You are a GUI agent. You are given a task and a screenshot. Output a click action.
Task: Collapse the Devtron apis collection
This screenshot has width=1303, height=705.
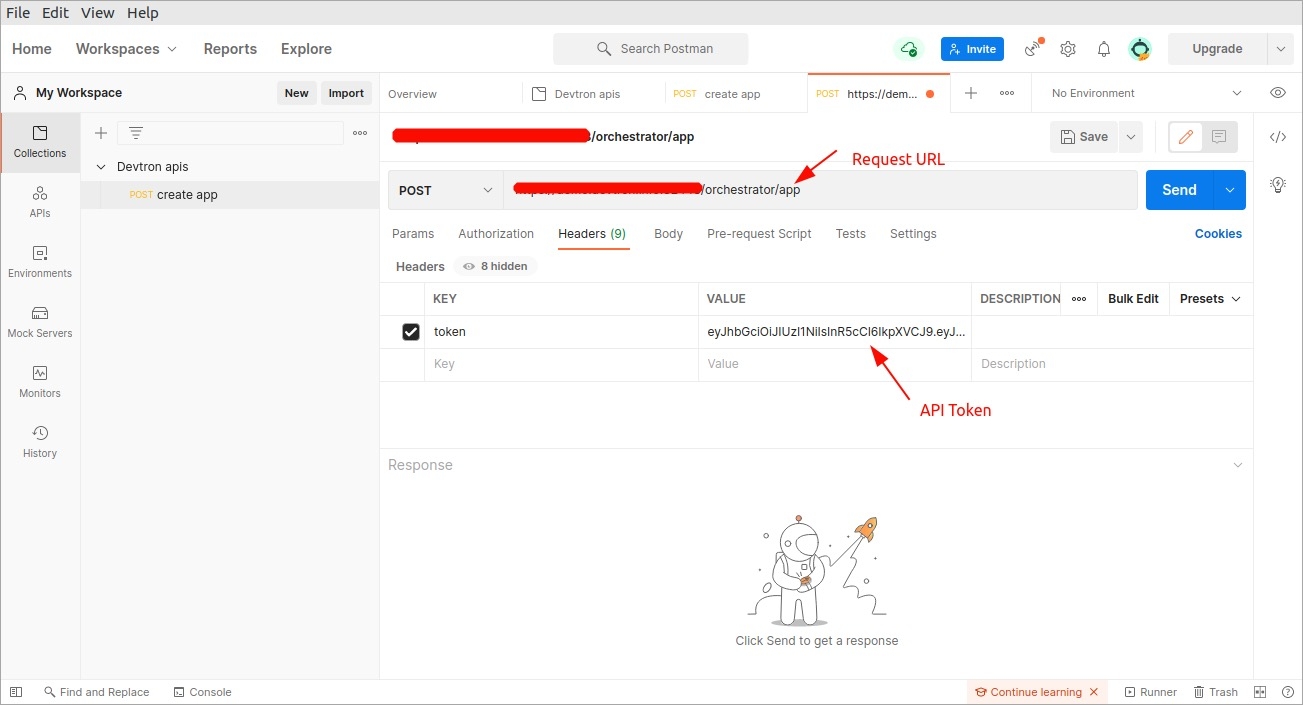coord(101,167)
